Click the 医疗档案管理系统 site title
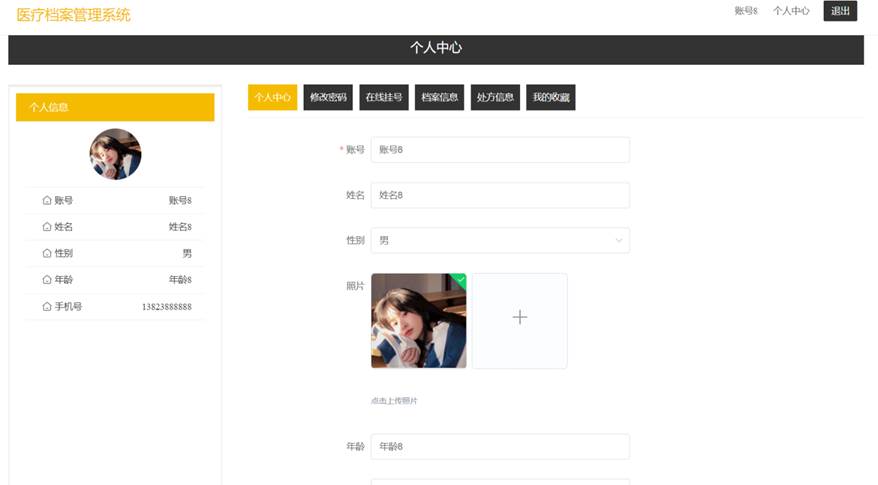 pos(73,15)
